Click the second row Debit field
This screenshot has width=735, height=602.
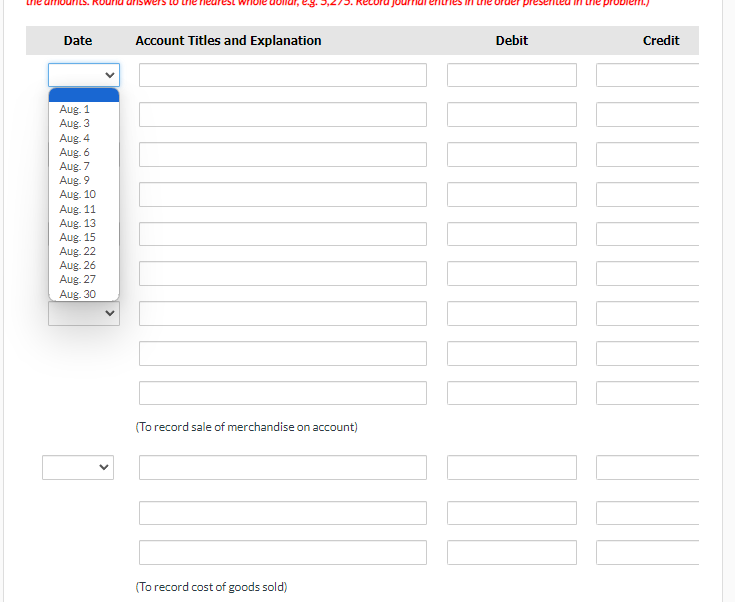tap(512, 114)
